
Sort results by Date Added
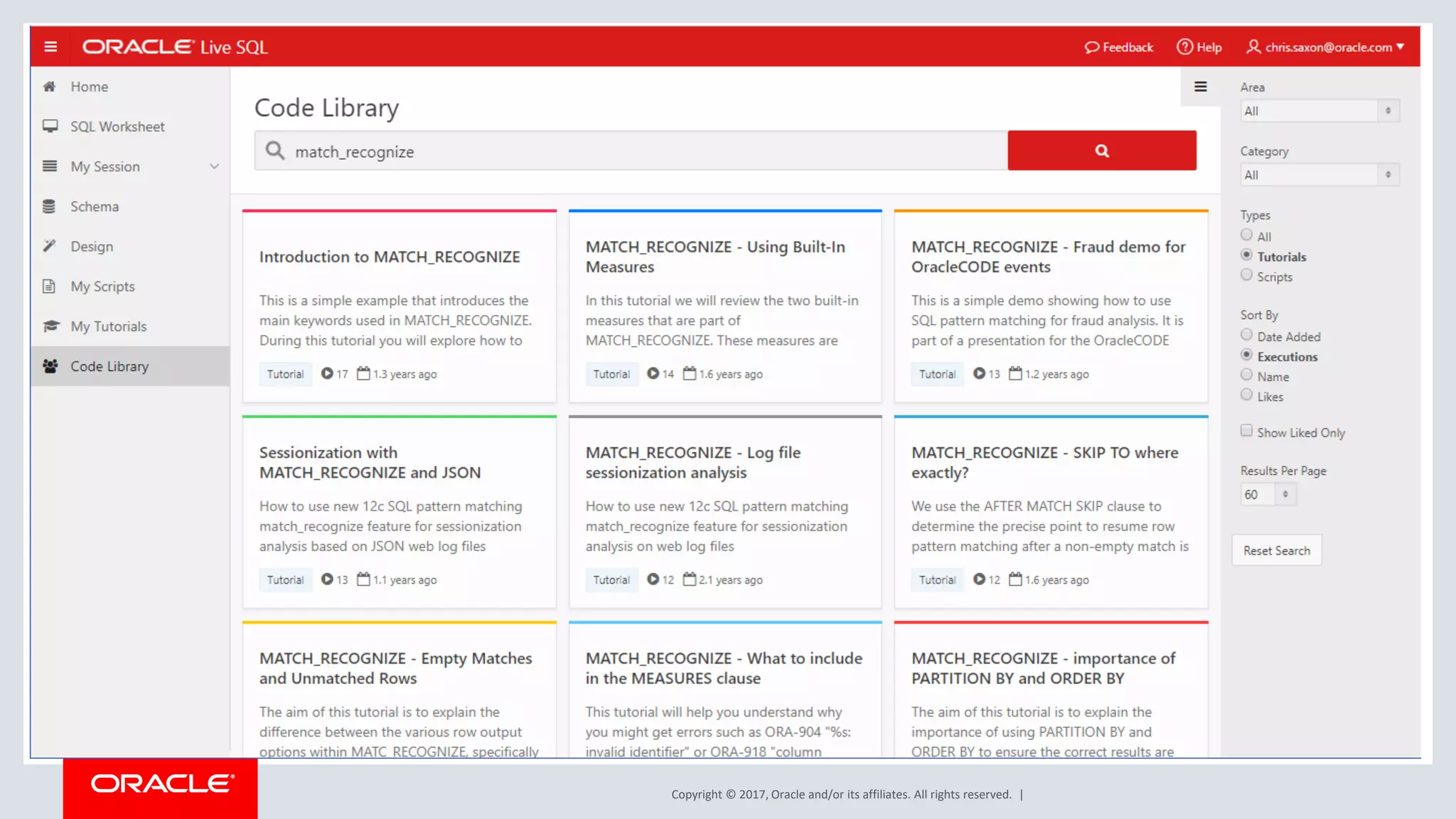[x=1246, y=335]
